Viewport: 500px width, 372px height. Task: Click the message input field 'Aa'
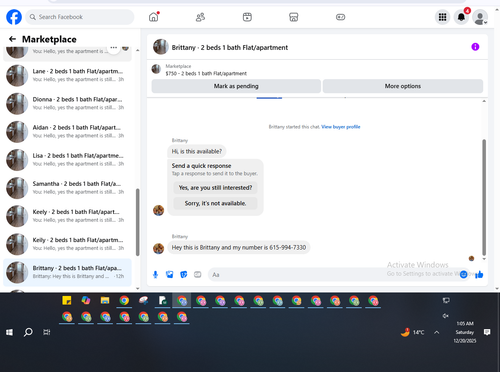[333, 275]
